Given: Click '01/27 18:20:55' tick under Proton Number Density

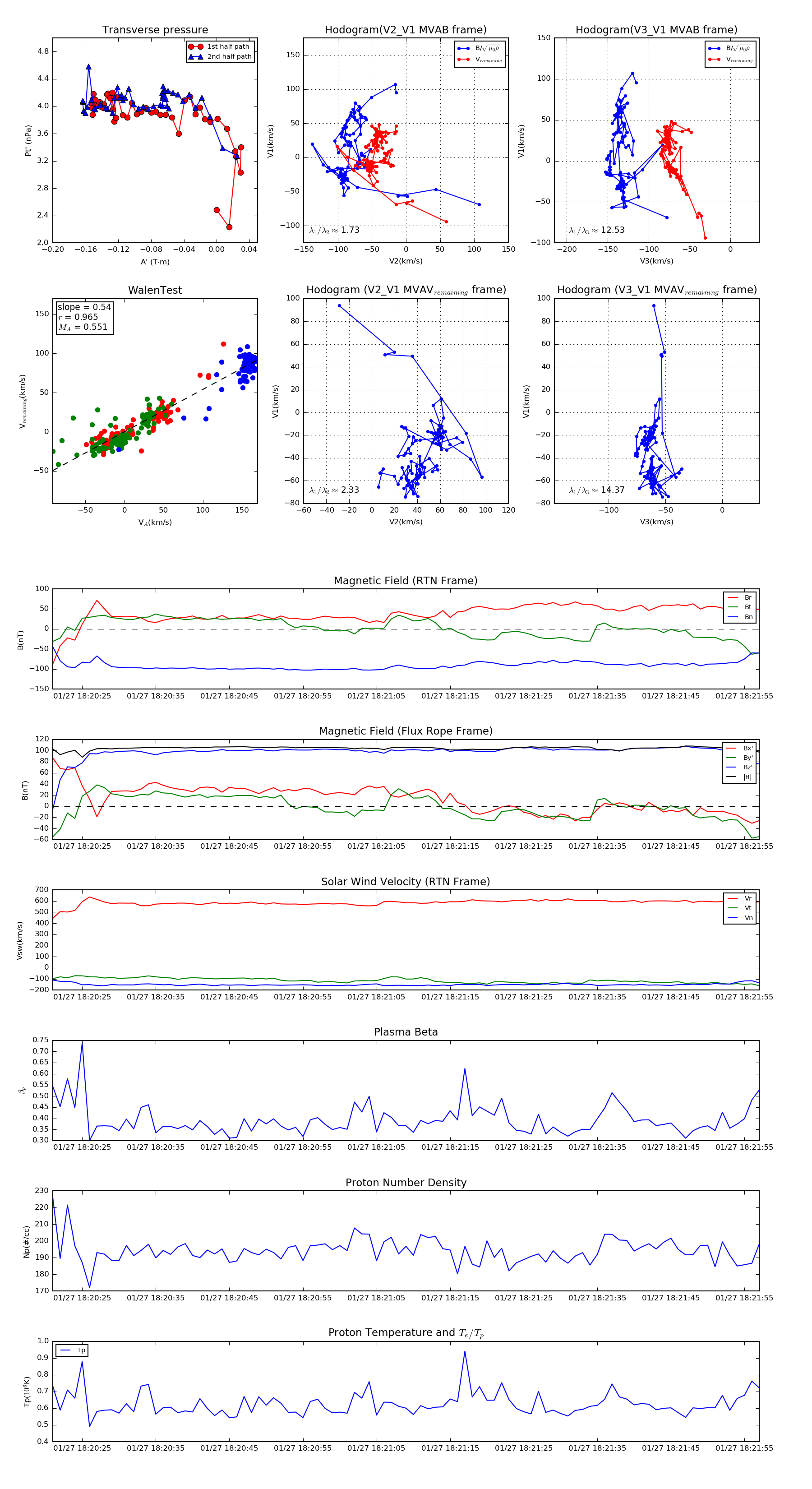Looking at the screenshot, I should pos(303,1297).
